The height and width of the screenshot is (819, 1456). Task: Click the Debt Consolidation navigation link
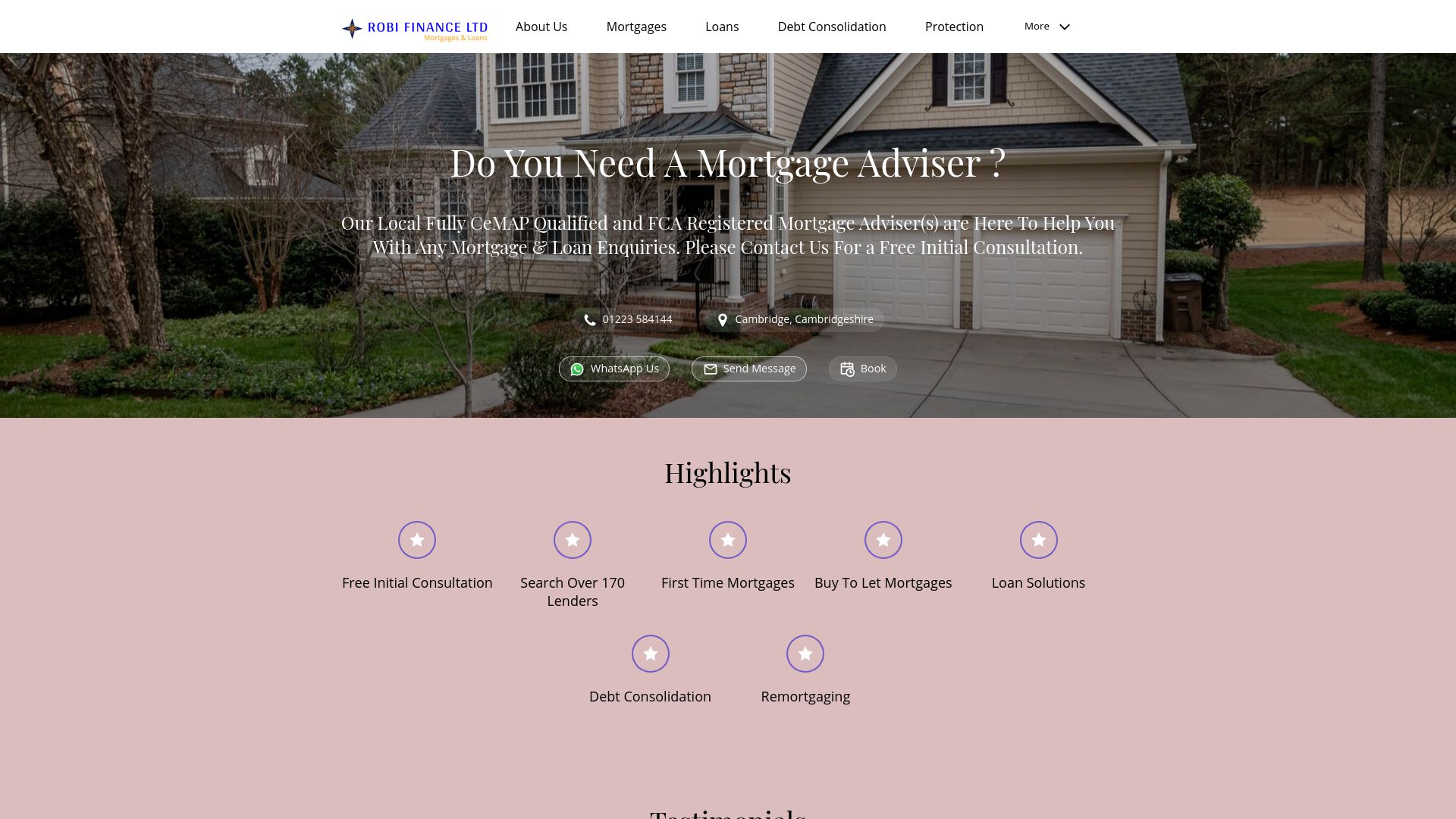tap(832, 26)
